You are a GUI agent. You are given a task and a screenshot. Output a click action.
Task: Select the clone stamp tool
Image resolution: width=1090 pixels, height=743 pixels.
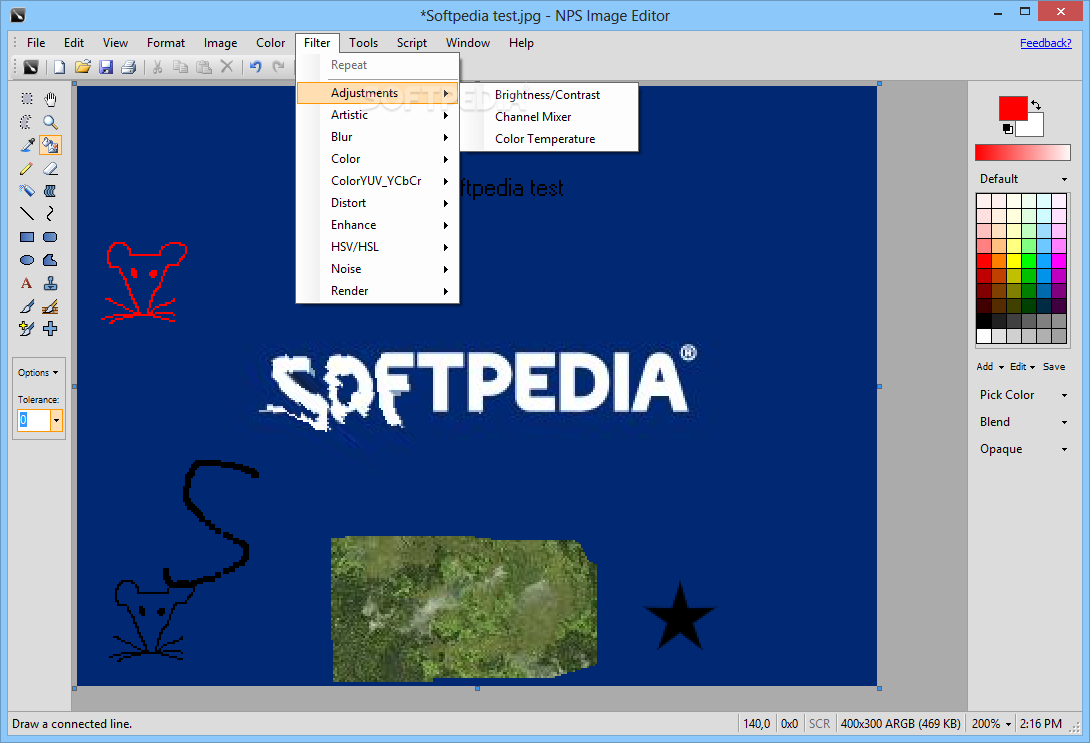tap(50, 283)
